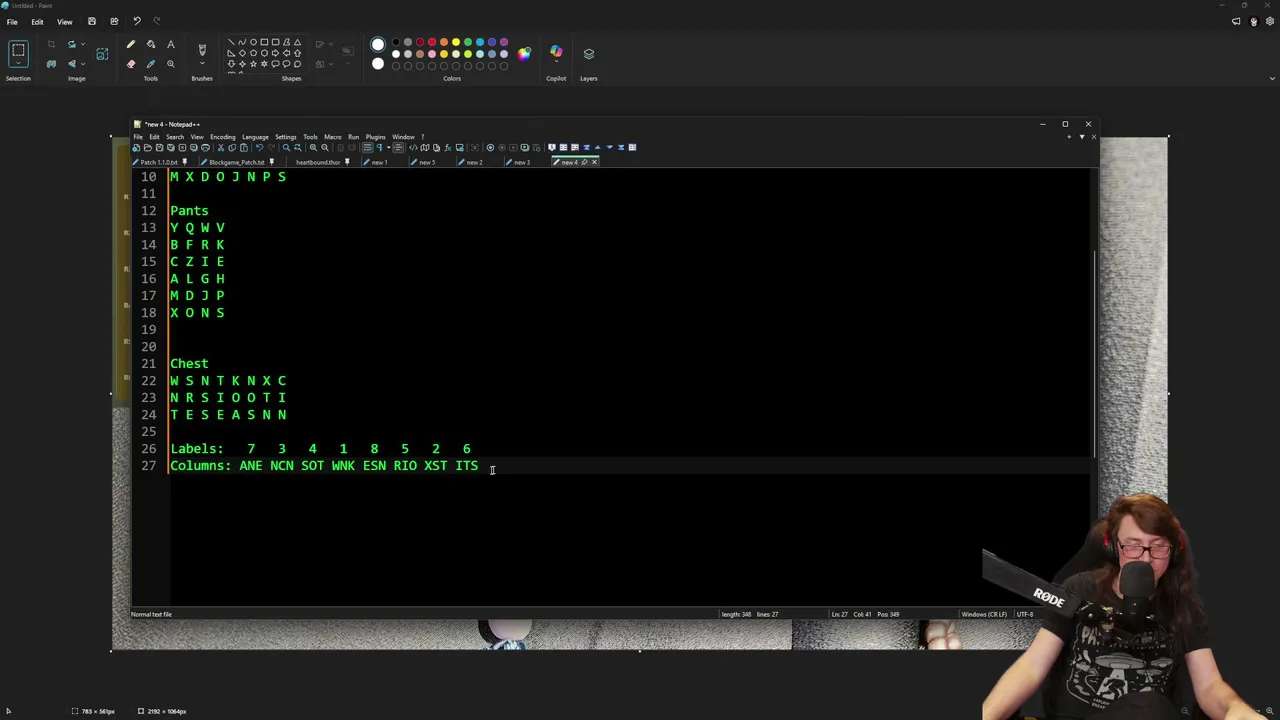The width and height of the screenshot is (1280, 720).
Task: Pick the Eraser tool in Paint
Action: tap(130, 64)
